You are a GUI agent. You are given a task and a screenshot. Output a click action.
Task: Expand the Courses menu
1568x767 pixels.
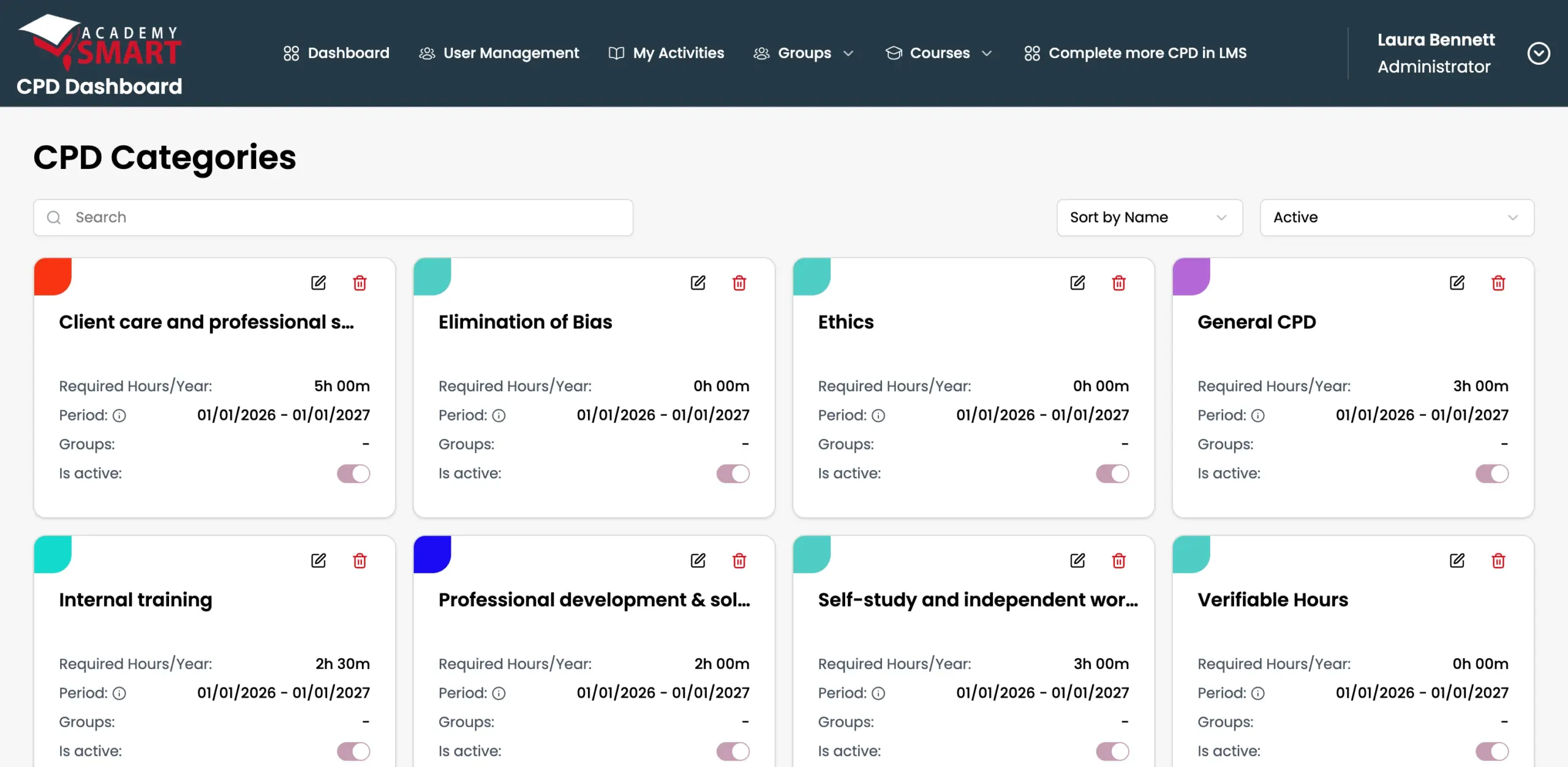939,53
